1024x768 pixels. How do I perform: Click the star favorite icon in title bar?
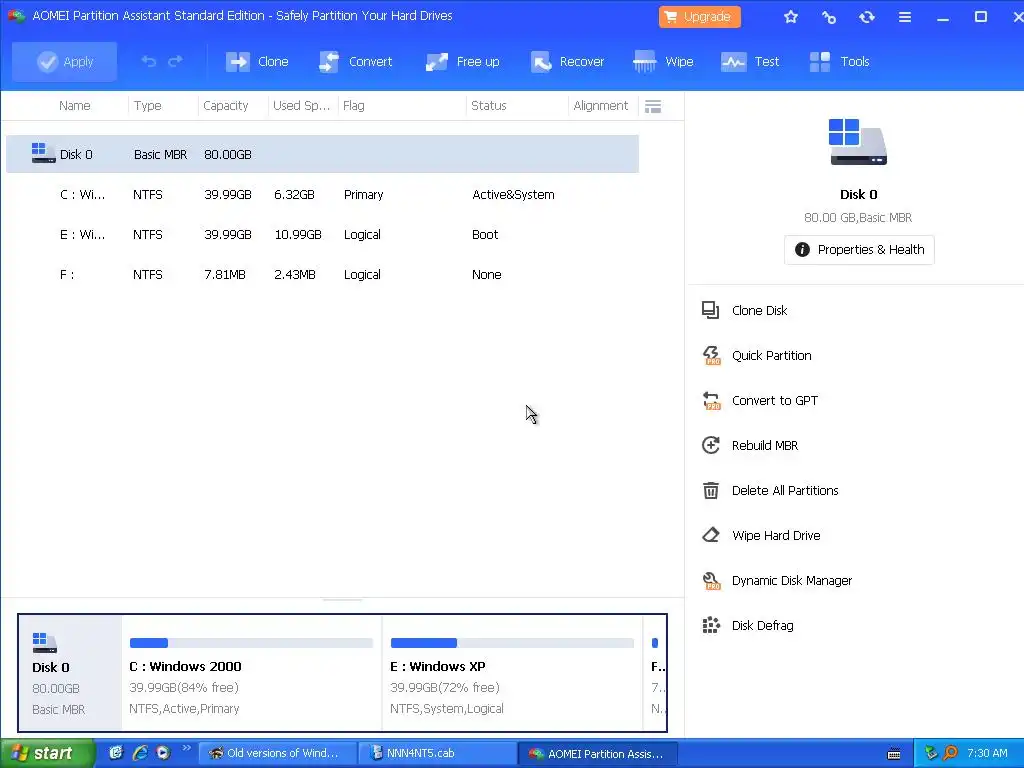point(791,17)
